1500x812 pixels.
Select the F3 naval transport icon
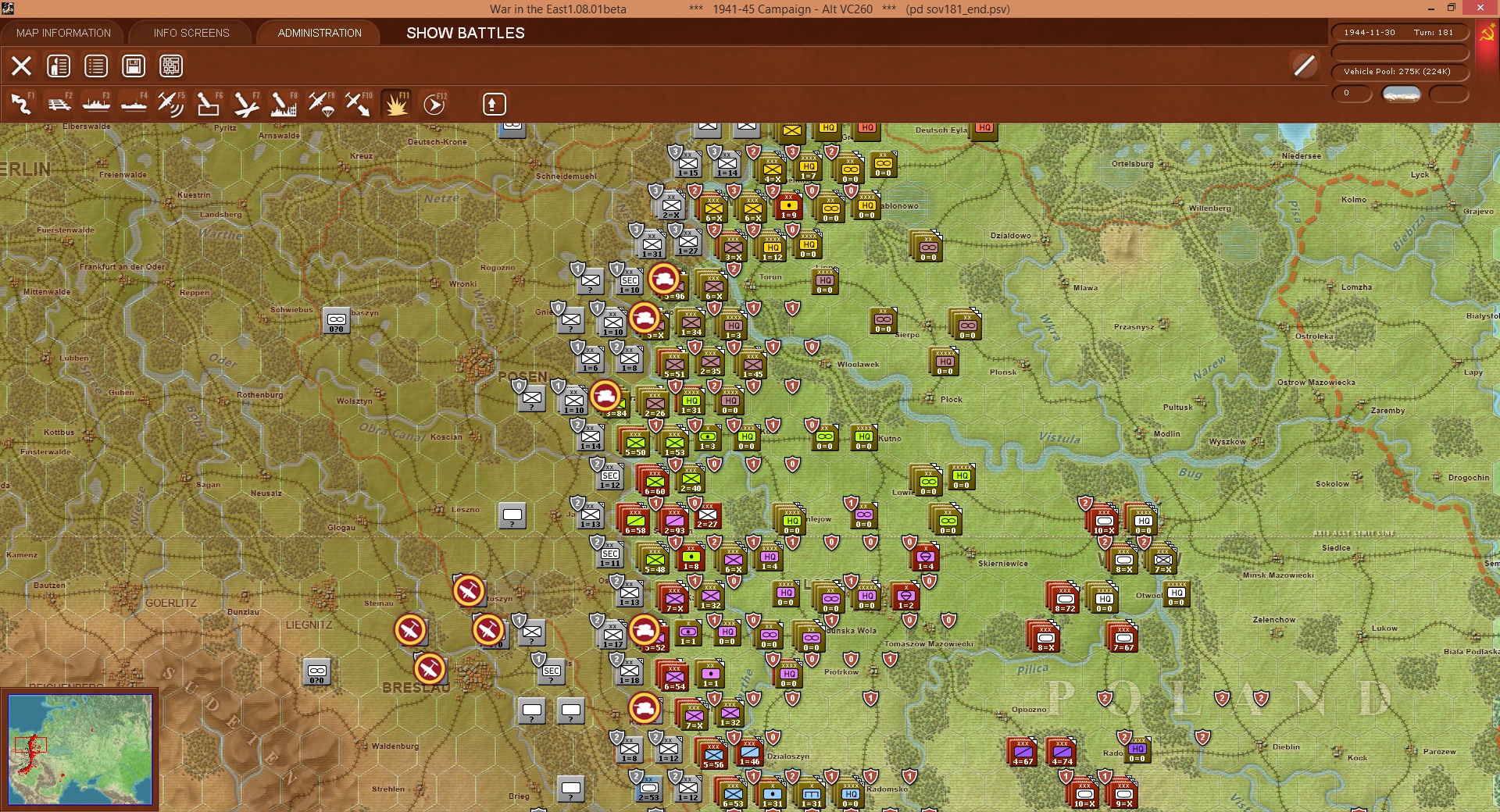[96, 104]
